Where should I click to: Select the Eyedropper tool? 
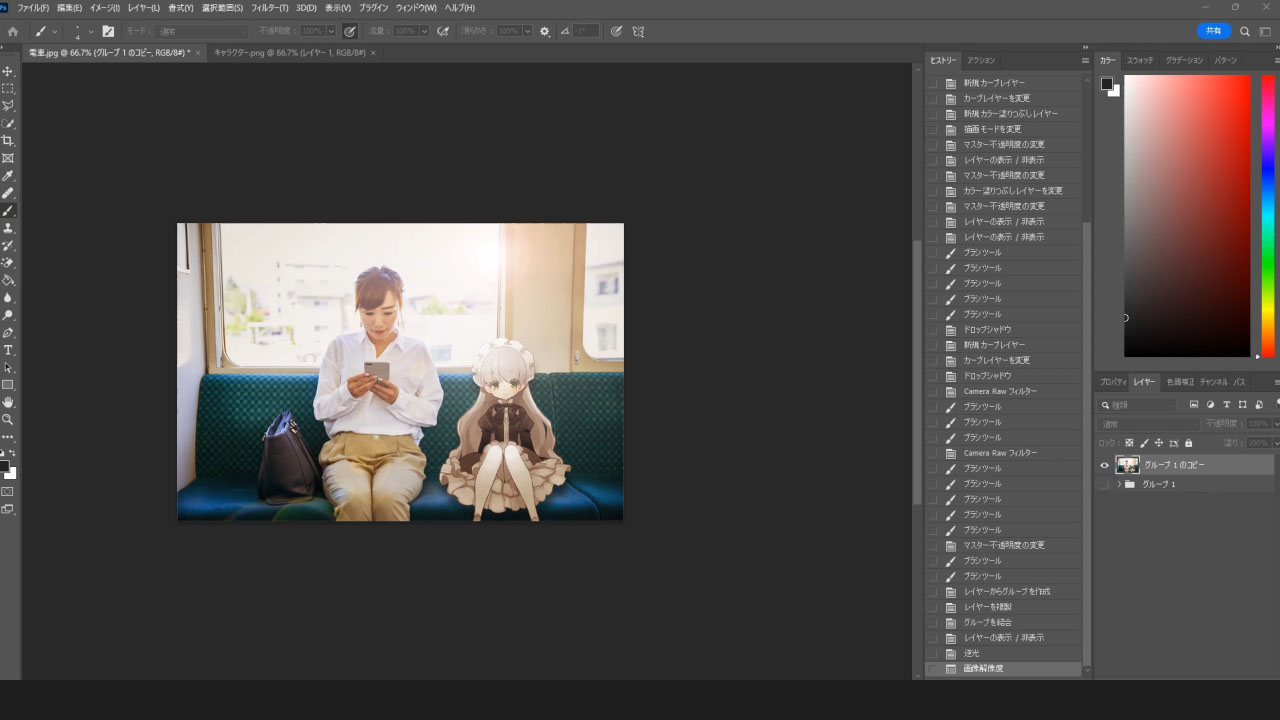8,176
